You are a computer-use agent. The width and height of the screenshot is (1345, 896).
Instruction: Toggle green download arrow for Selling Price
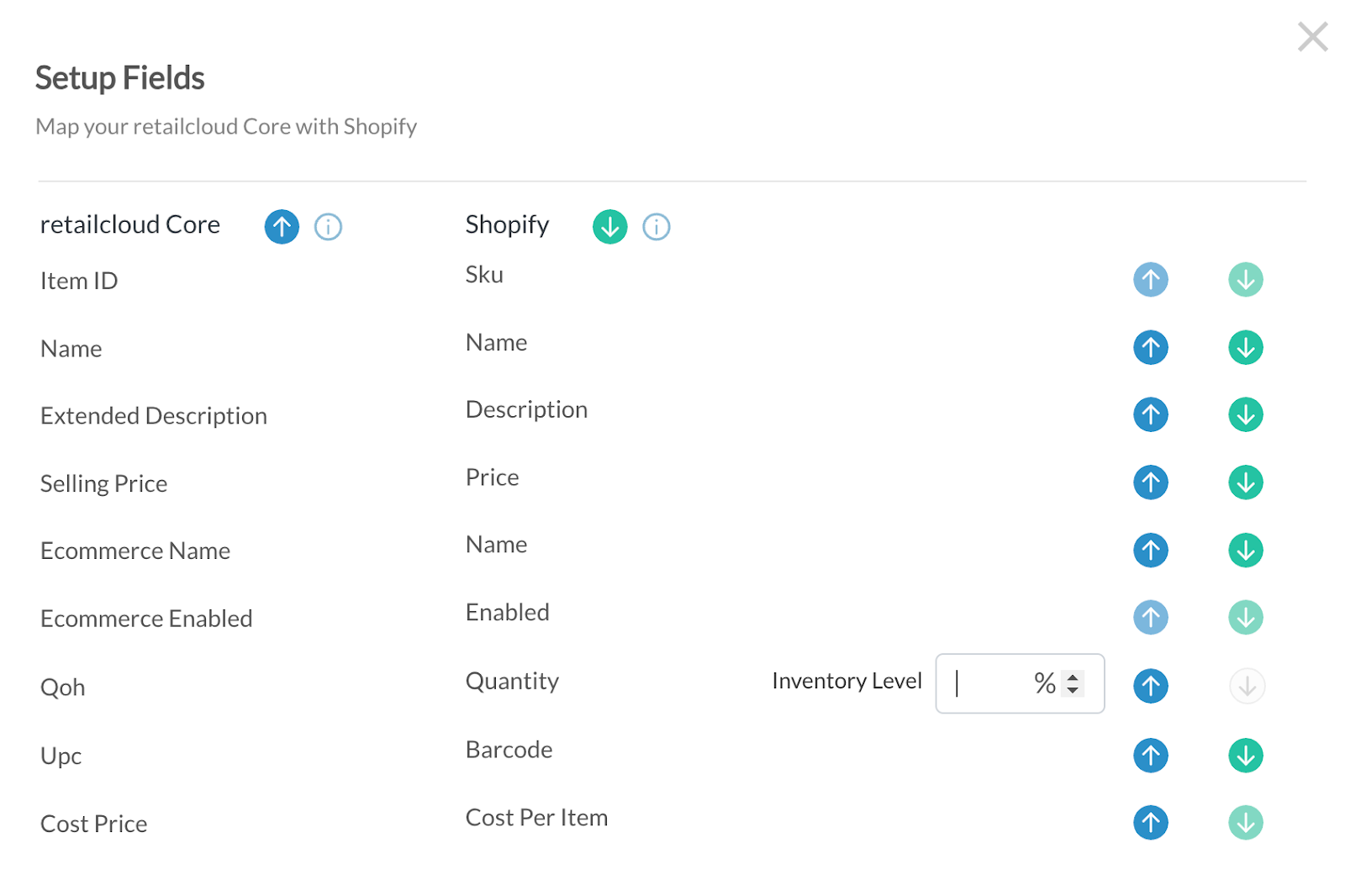(1245, 482)
